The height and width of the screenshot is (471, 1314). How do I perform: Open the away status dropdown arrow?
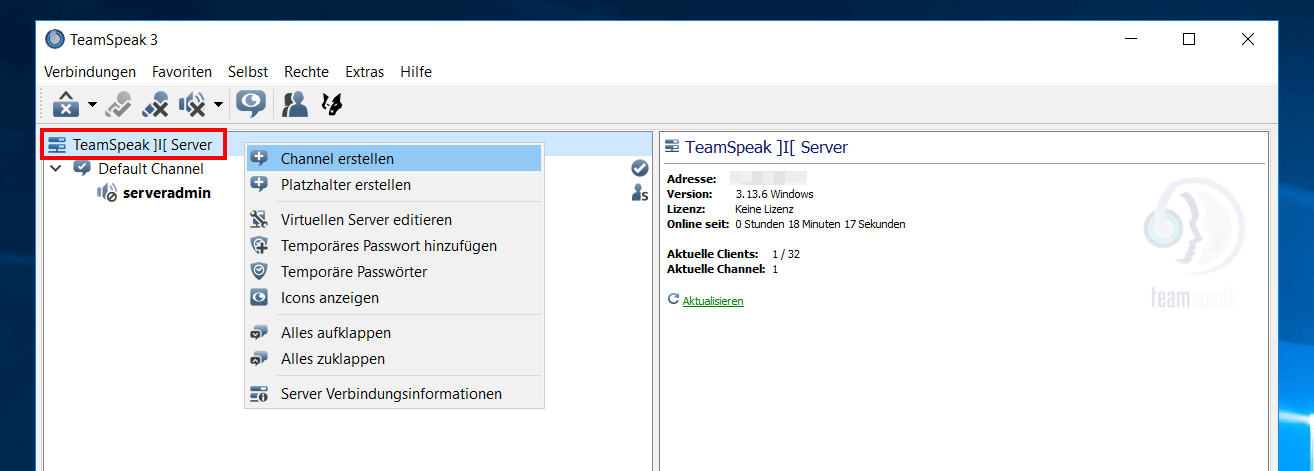click(92, 104)
